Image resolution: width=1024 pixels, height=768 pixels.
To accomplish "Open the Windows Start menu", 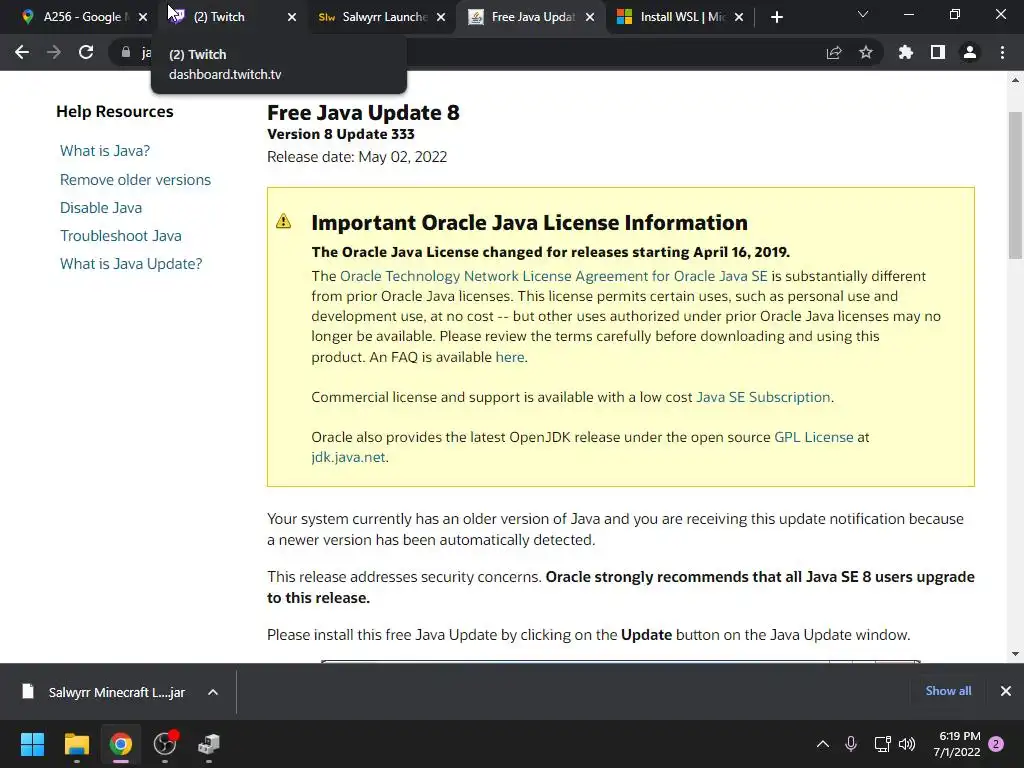I will (32, 744).
